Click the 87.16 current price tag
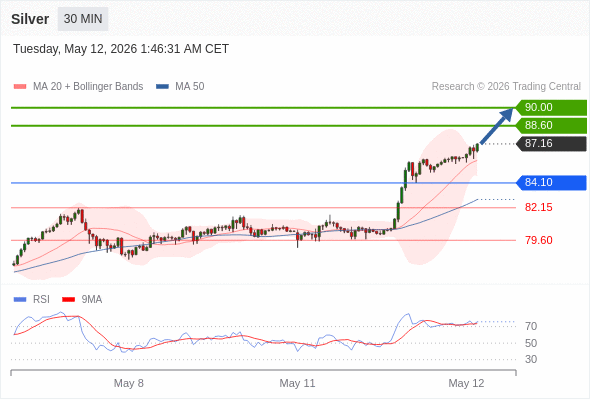This screenshot has width=590, height=400. 551,144
